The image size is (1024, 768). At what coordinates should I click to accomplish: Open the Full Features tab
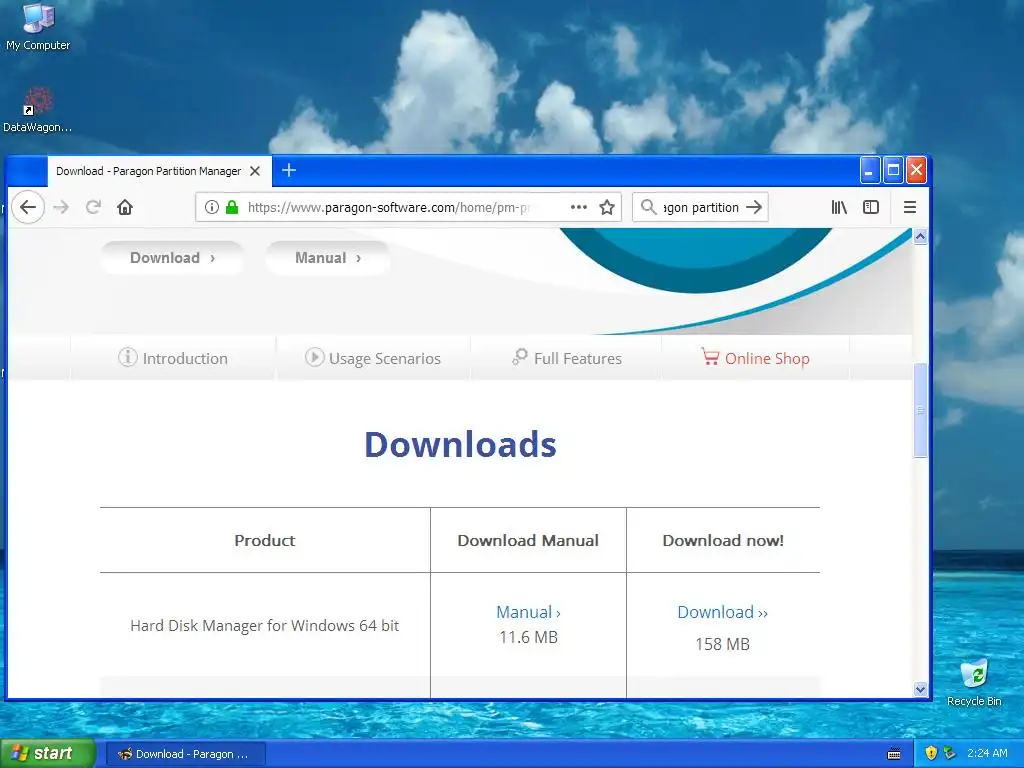tap(566, 358)
